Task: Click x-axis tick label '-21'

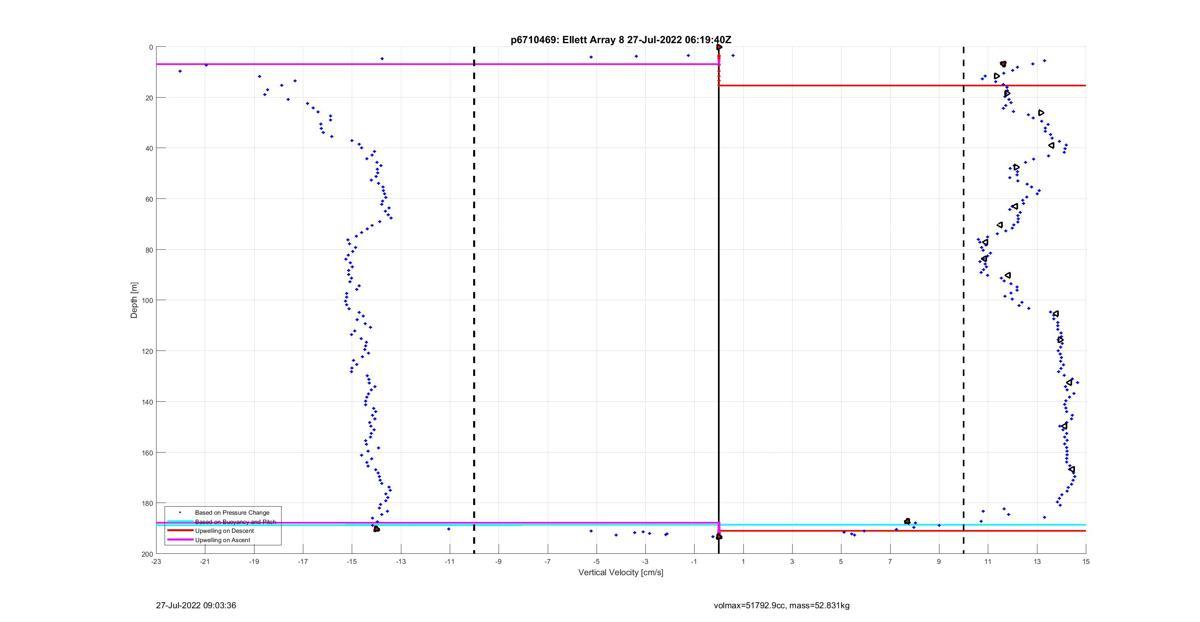Action: tap(205, 561)
